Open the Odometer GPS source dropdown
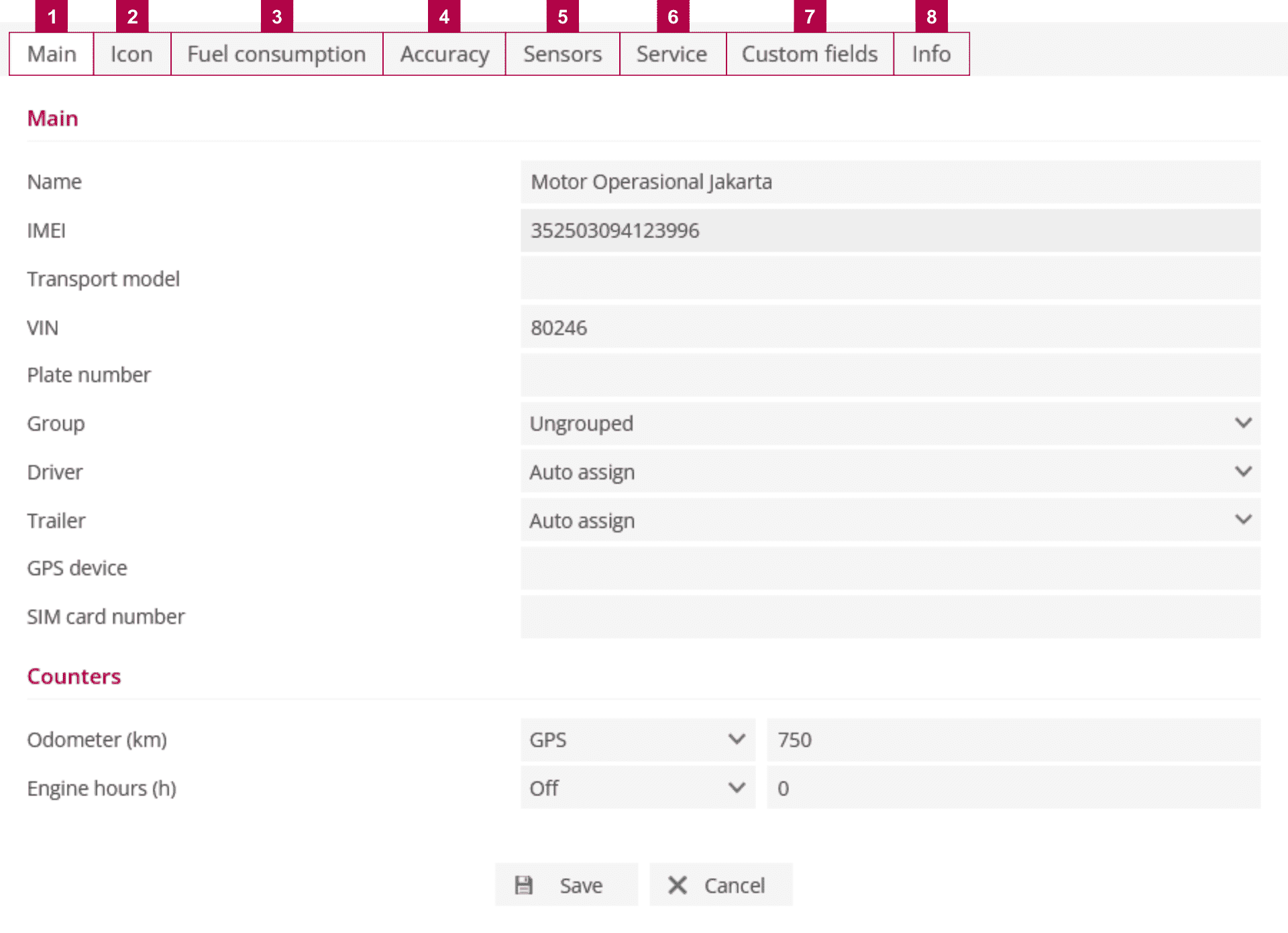 pyautogui.click(x=637, y=740)
